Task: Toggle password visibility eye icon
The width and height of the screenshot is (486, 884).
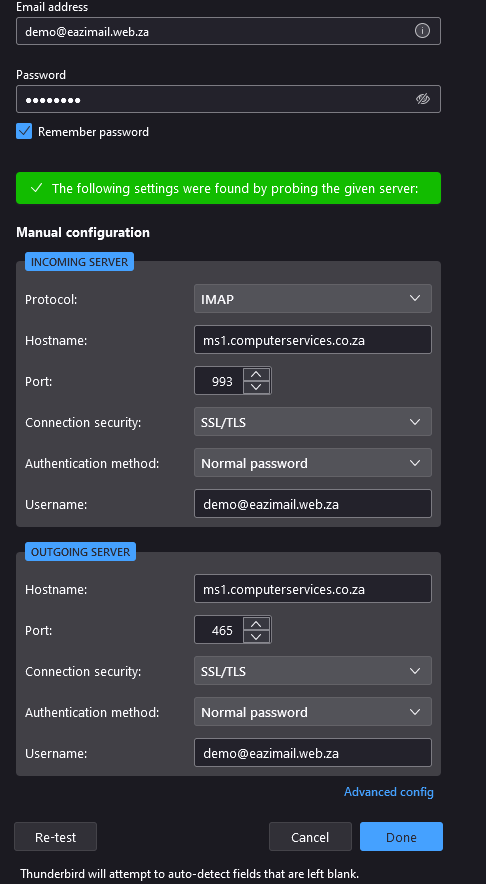Action: (x=422, y=99)
